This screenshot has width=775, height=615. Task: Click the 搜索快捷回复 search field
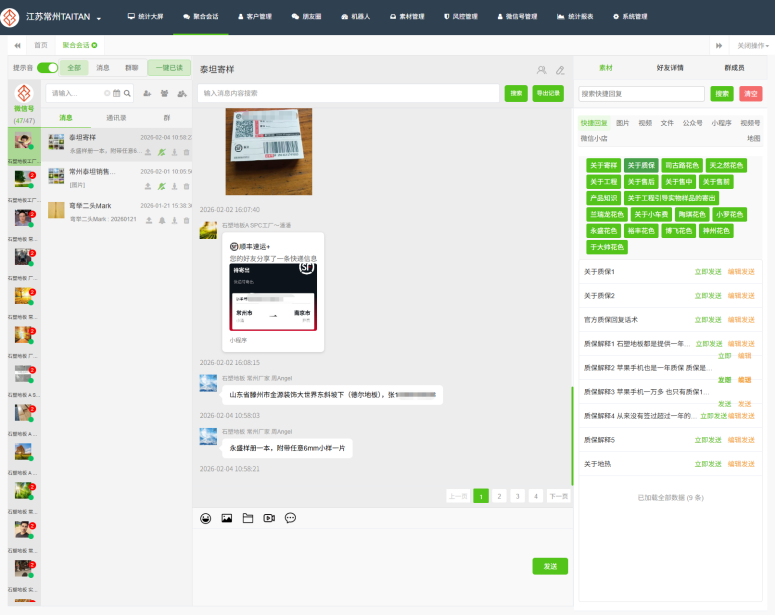[641, 93]
